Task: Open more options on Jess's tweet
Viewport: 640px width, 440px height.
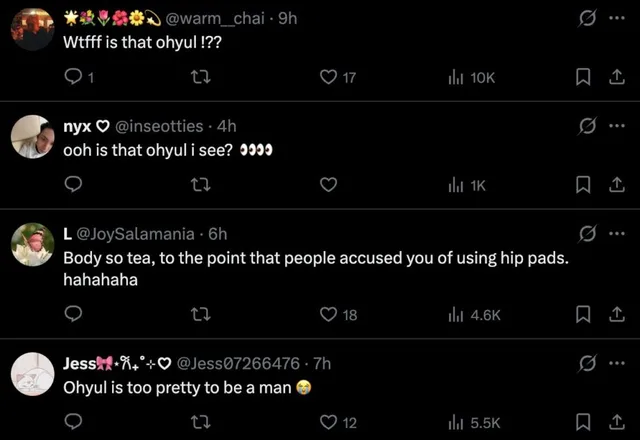Action: [617, 363]
